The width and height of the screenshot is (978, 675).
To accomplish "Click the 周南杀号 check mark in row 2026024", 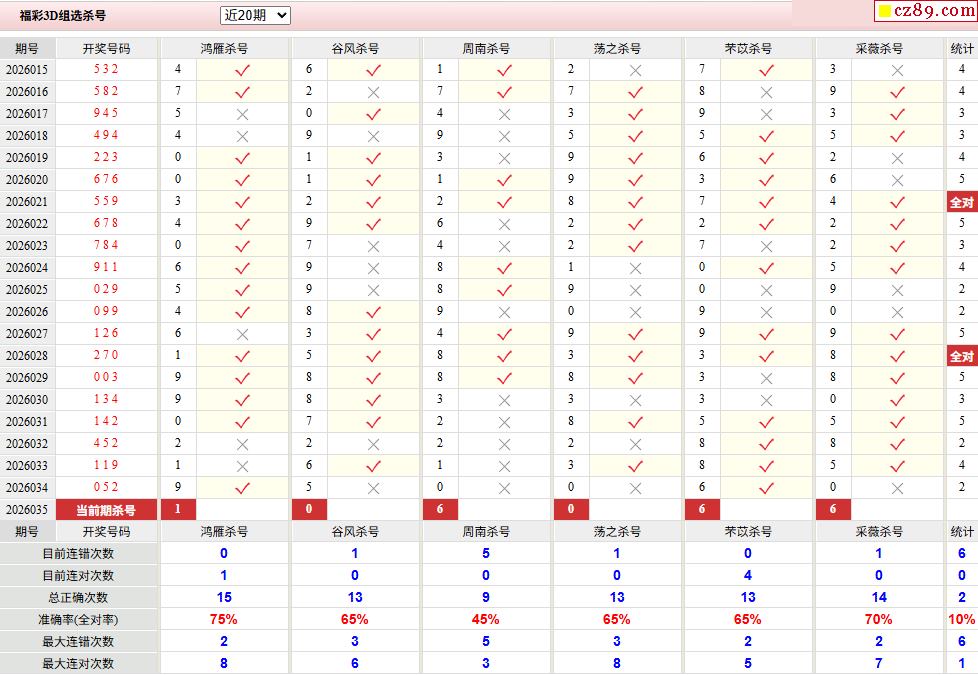I will [x=504, y=268].
